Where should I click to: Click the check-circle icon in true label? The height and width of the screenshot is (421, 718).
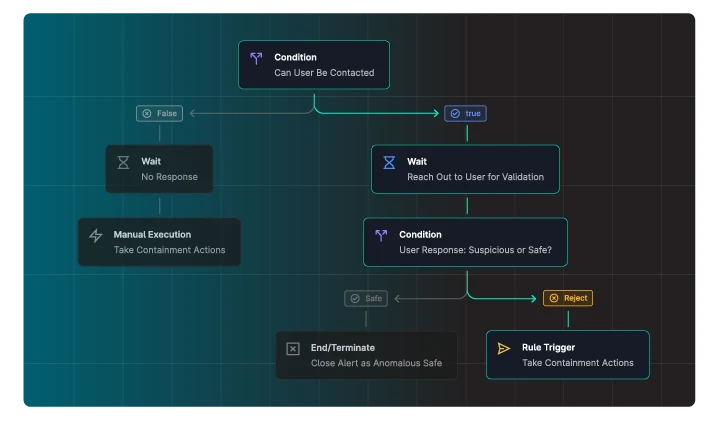coord(455,114)
